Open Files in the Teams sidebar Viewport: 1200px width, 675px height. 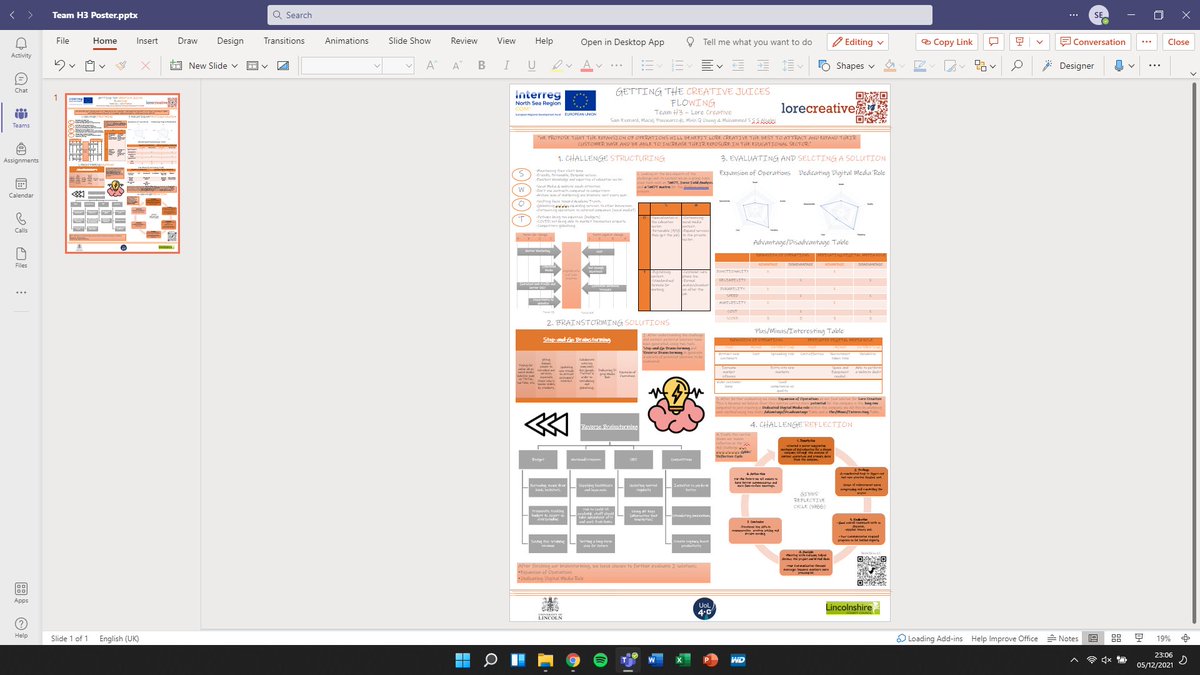[x=21, y=257]
